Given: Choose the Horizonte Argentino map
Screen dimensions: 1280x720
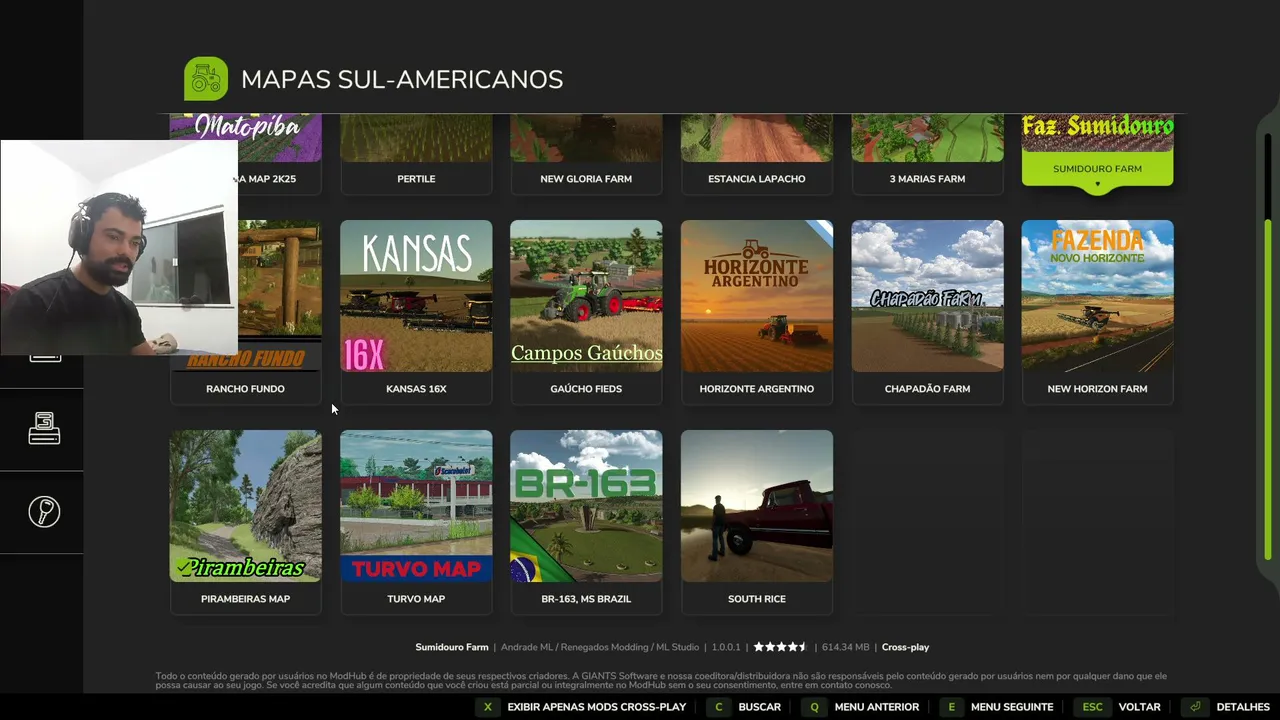Looking at the screenshot, I should pos(757,312).
